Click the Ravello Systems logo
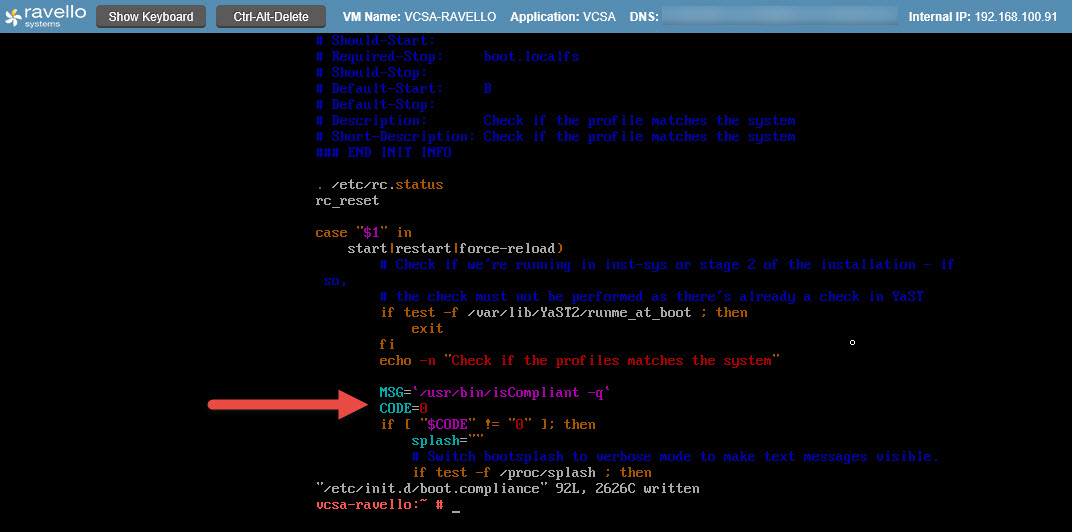This screenshot has height=532, width=1072. coord(46,16)
